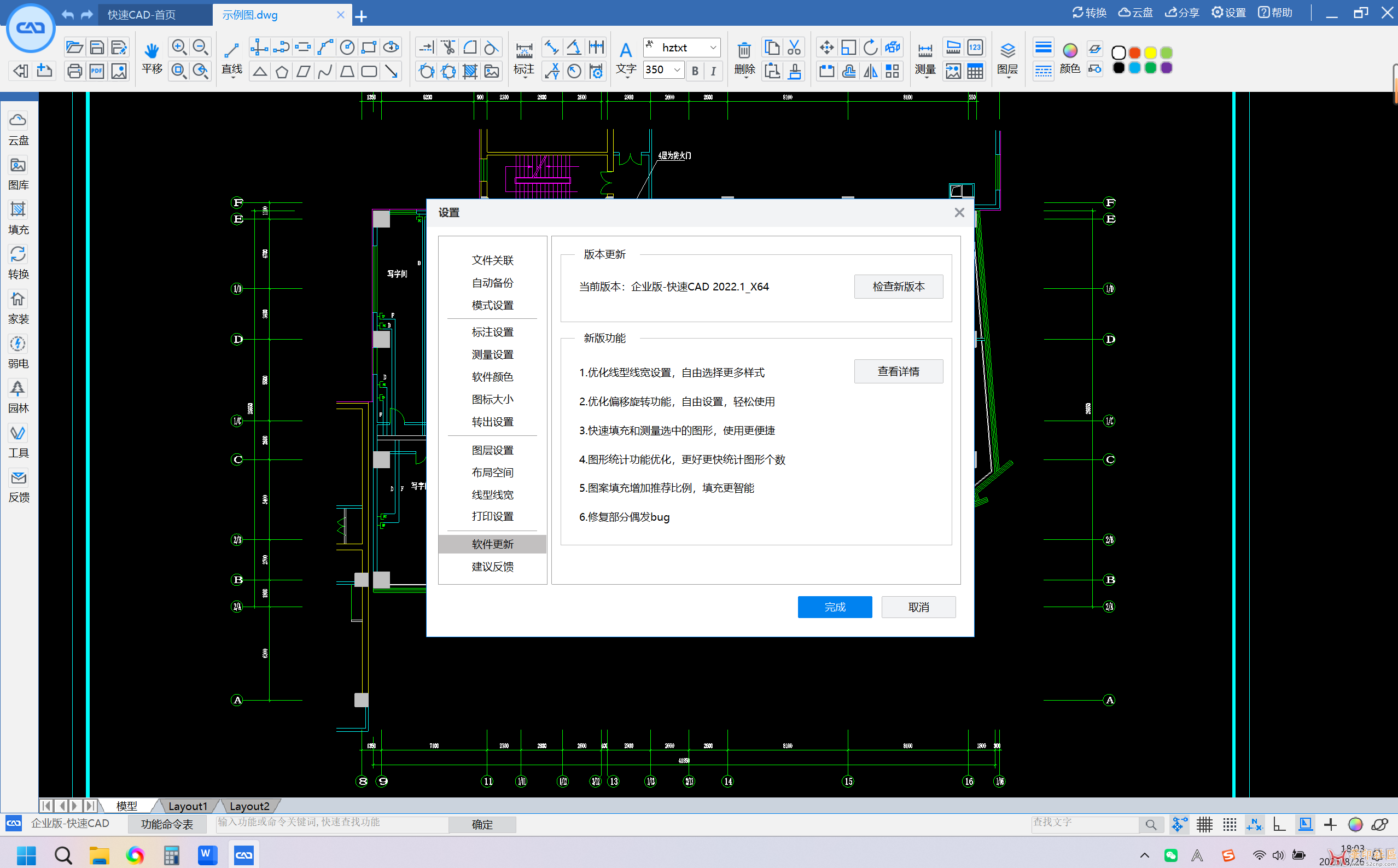
Task: Toggle the crosshair plus icon in status bar
Action: (1330, 824)
